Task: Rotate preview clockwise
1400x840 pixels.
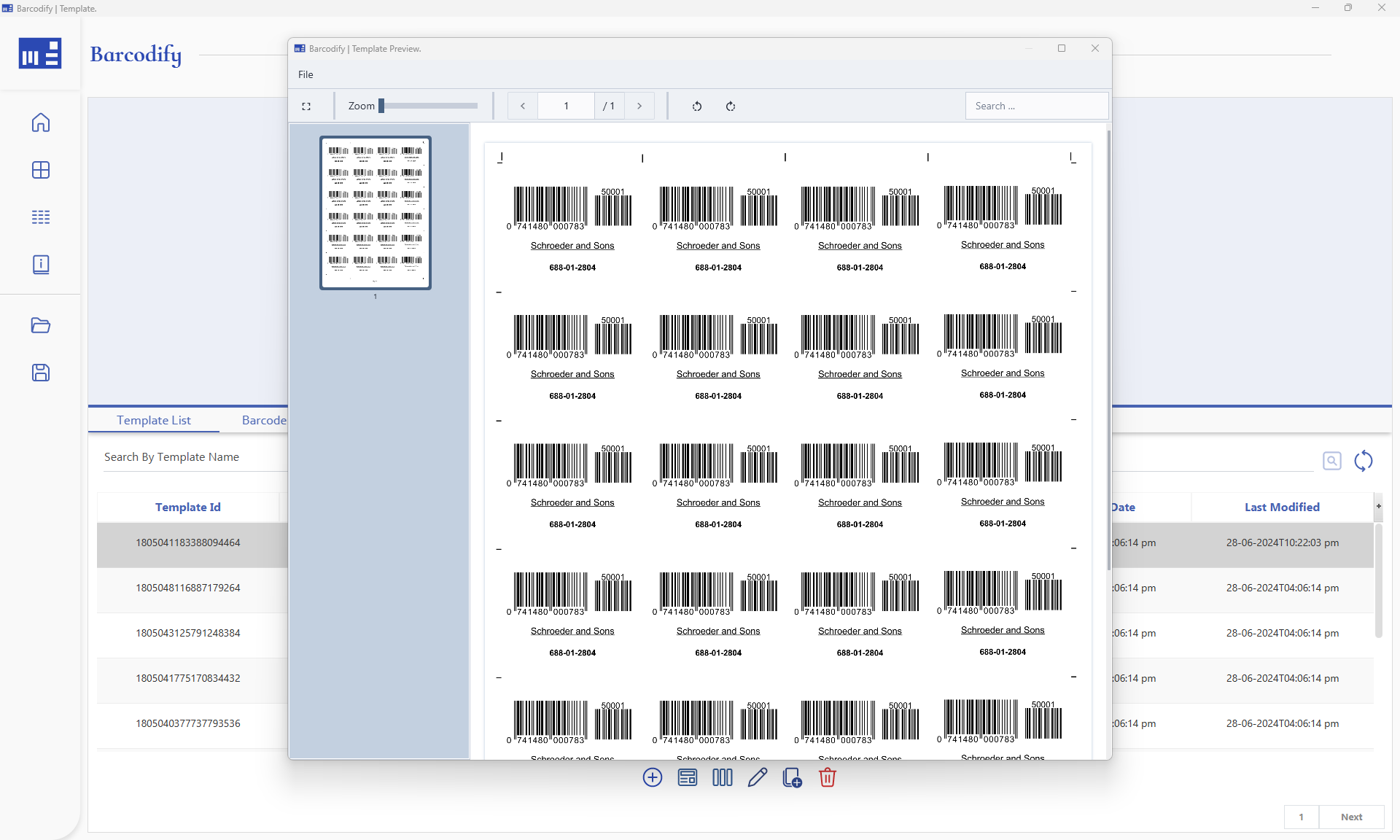Action: tap(731, 106)
